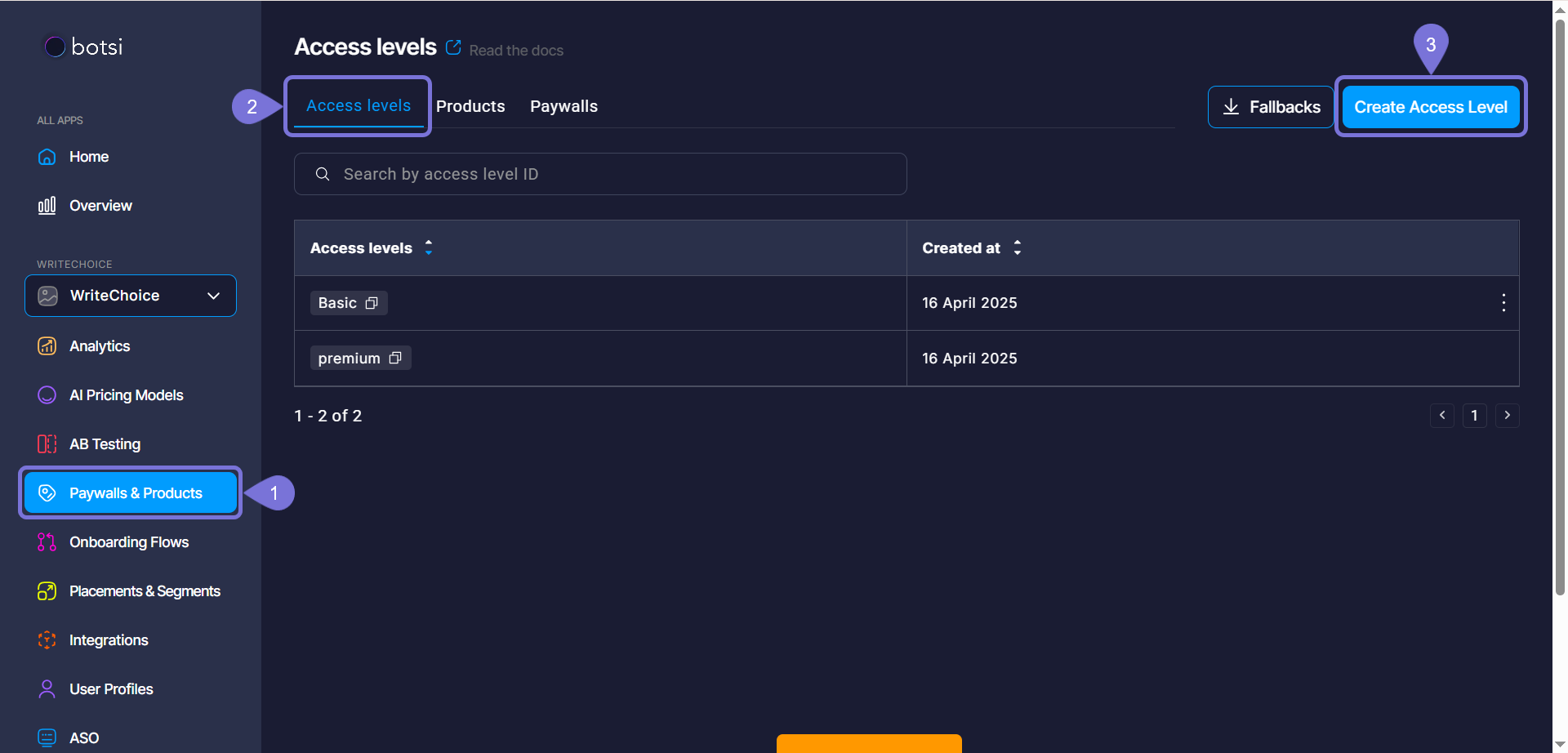Open Onboarding Flows in the sidebar

[129, 542]
